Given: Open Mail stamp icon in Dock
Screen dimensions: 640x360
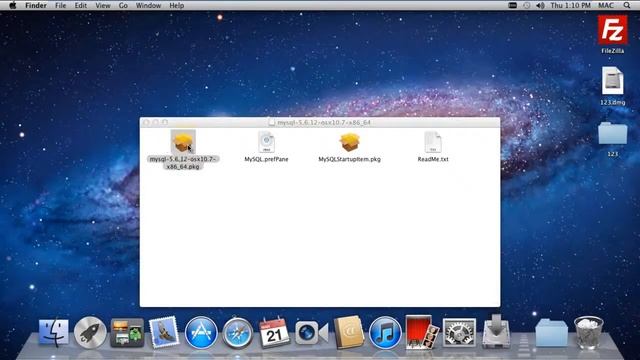Looking at the screenshot, I should pos(164,332).
